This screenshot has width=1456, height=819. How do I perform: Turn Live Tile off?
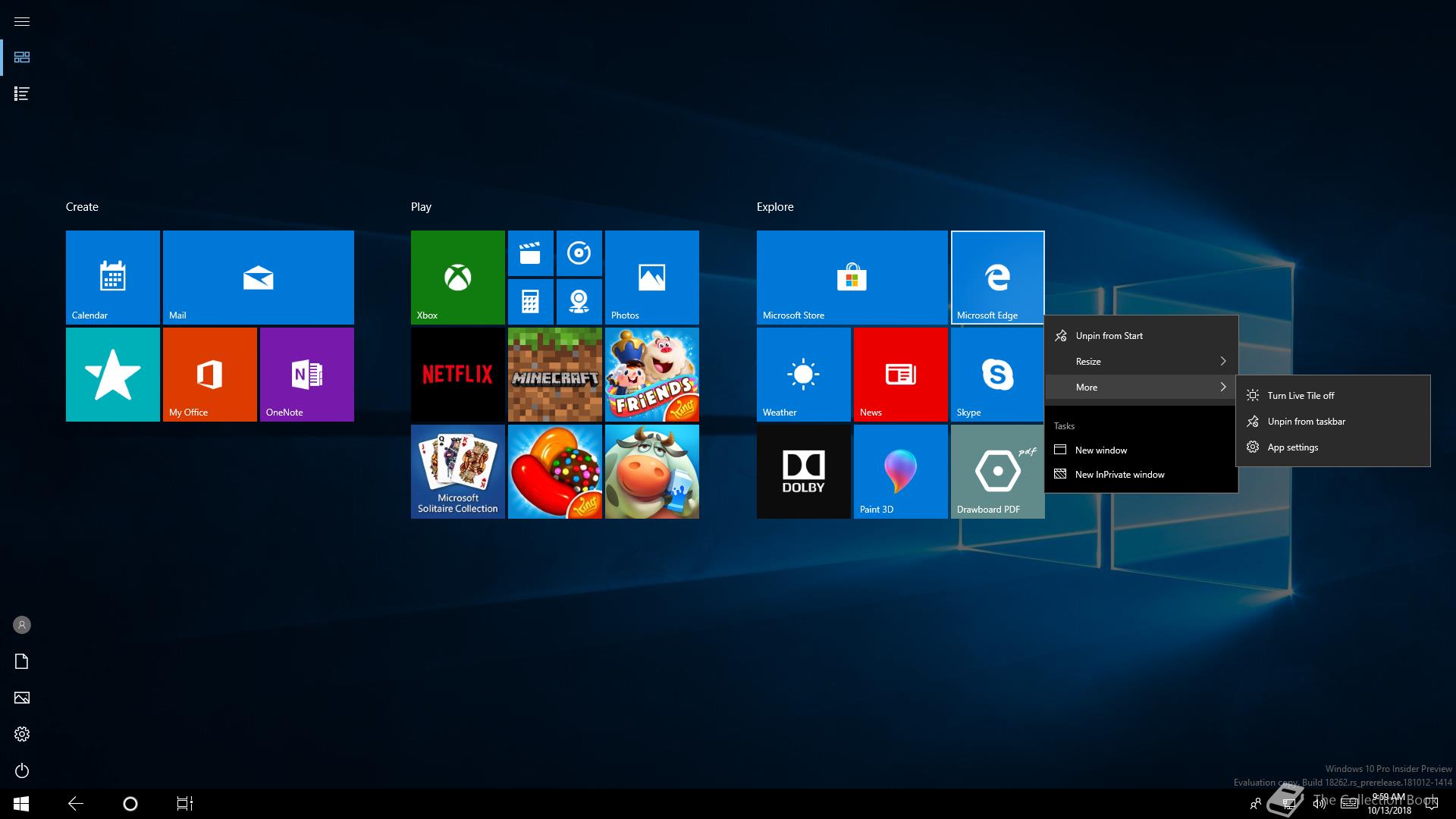[x=1333, y=396]
